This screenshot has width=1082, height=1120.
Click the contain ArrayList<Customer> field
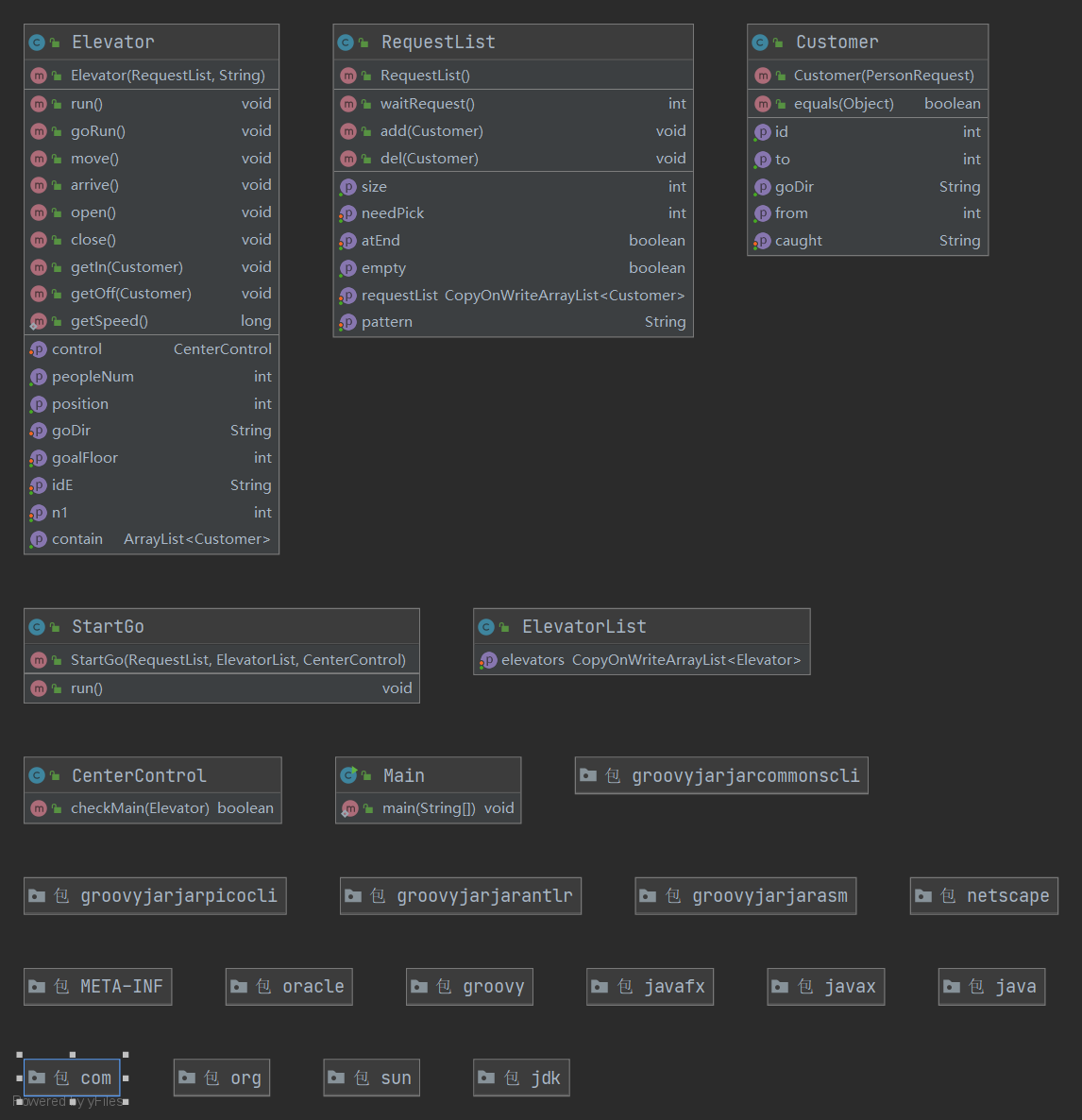pos(151,539)
